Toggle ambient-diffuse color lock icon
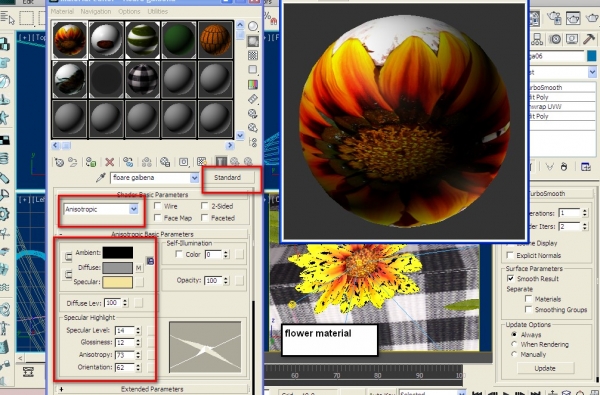Viewport: 600px width, 395px height. pos(67,256)
